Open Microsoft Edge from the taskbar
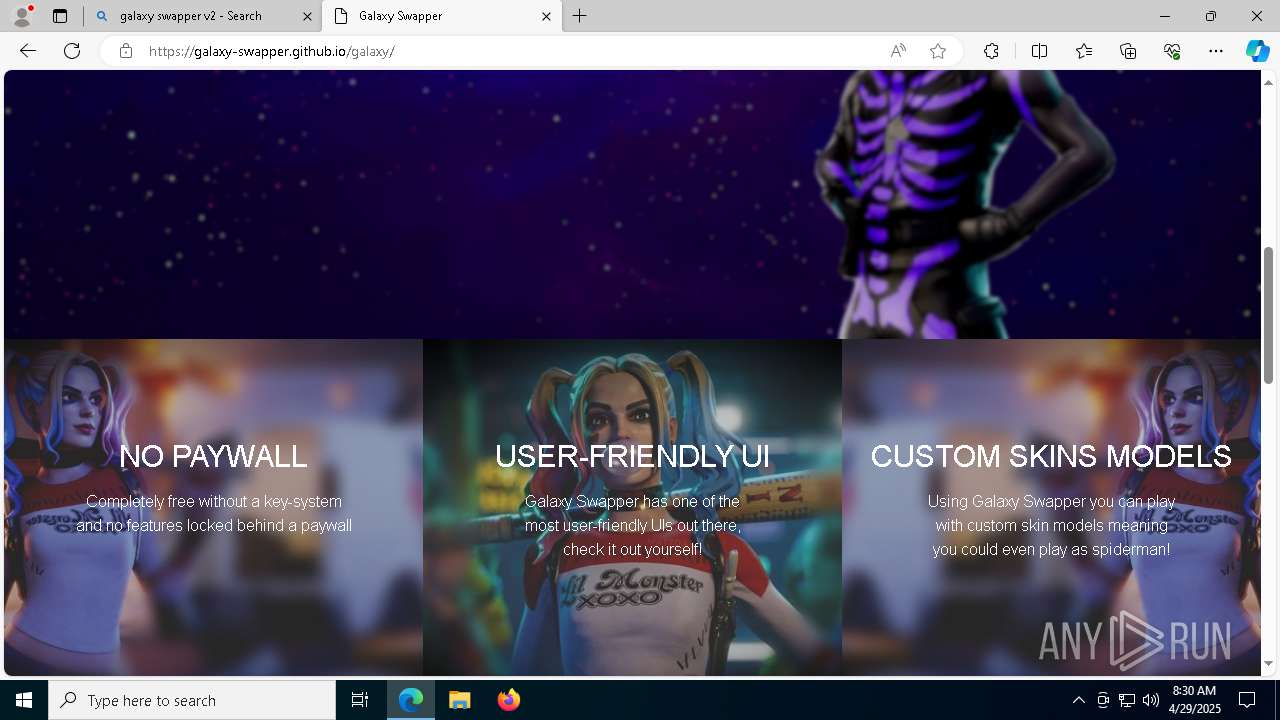 coord(411,700)
